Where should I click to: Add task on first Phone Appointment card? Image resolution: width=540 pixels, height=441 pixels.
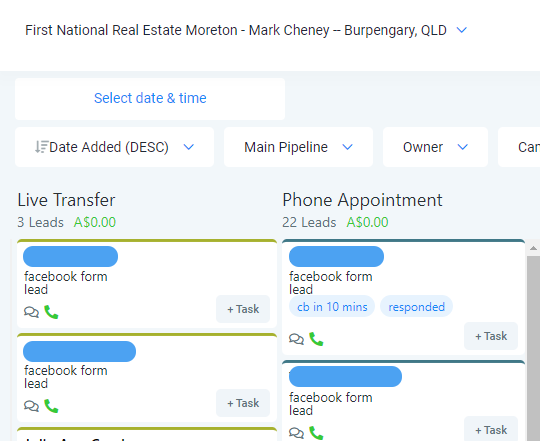[x=491, y=336]
